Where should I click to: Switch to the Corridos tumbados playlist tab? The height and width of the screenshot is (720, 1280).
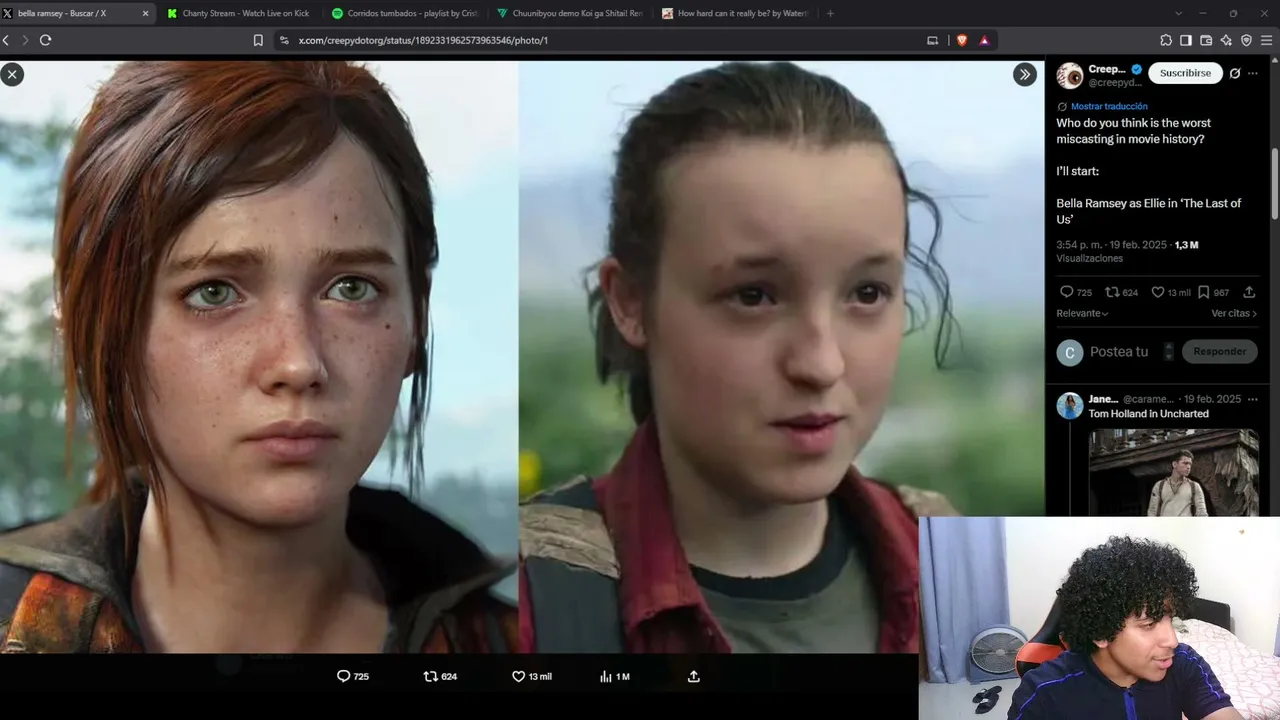tap(404, 13)
